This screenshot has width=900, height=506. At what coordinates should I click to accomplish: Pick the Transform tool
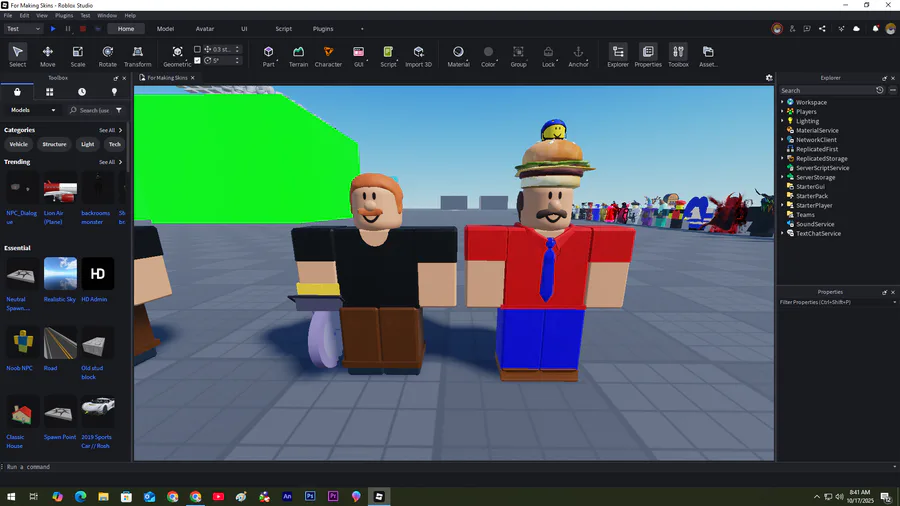click(x=138, y=56)
